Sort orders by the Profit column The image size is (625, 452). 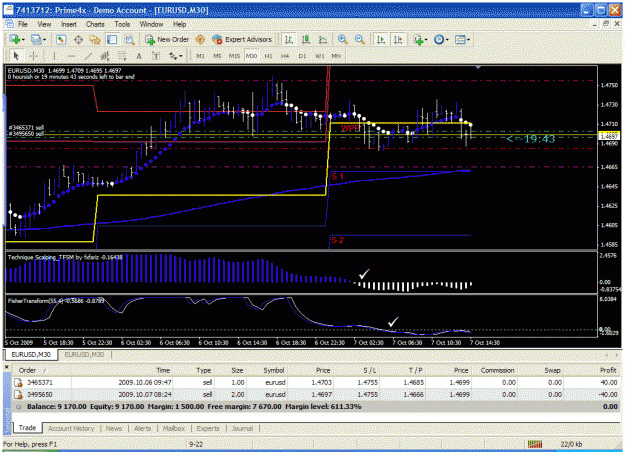click(607, 370)
